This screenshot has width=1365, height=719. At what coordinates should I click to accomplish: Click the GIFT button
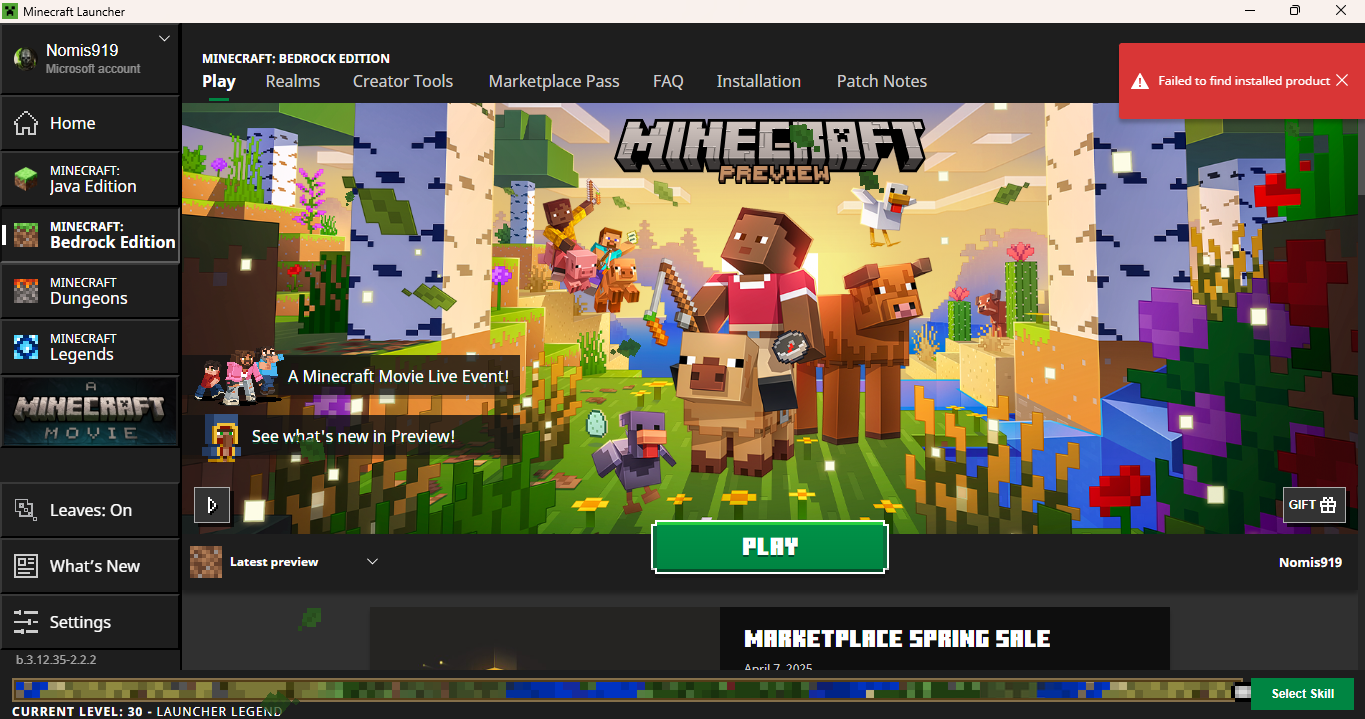pyautogui.click(x=1314, y=505)
